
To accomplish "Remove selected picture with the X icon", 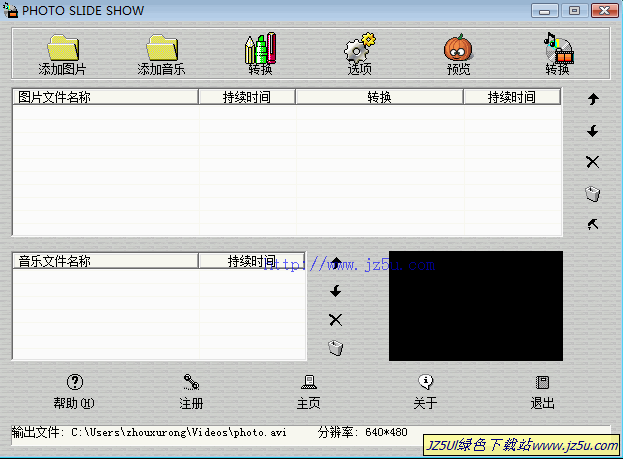I will point(593,162).
